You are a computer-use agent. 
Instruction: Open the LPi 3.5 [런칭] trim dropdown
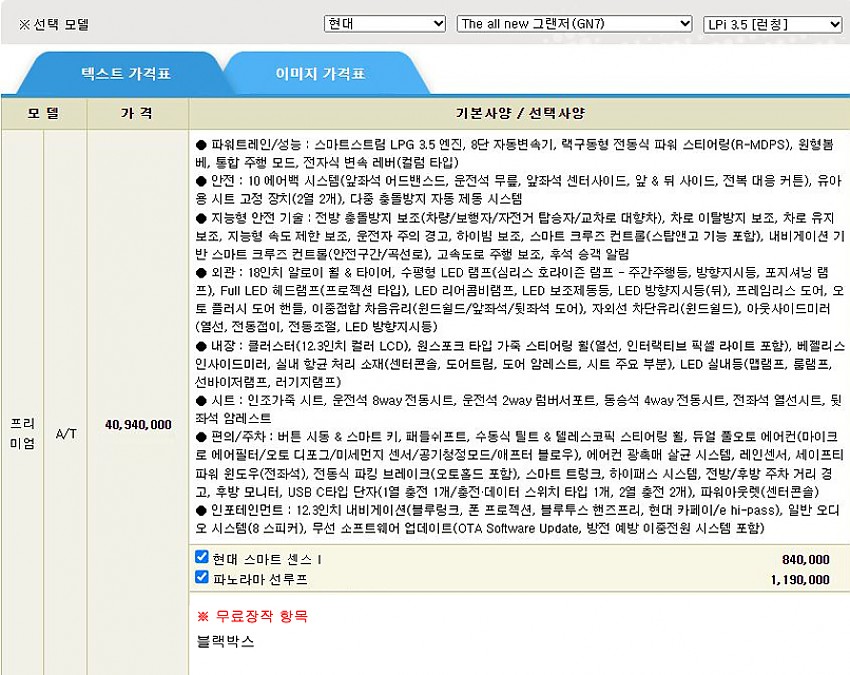(771, 23)
